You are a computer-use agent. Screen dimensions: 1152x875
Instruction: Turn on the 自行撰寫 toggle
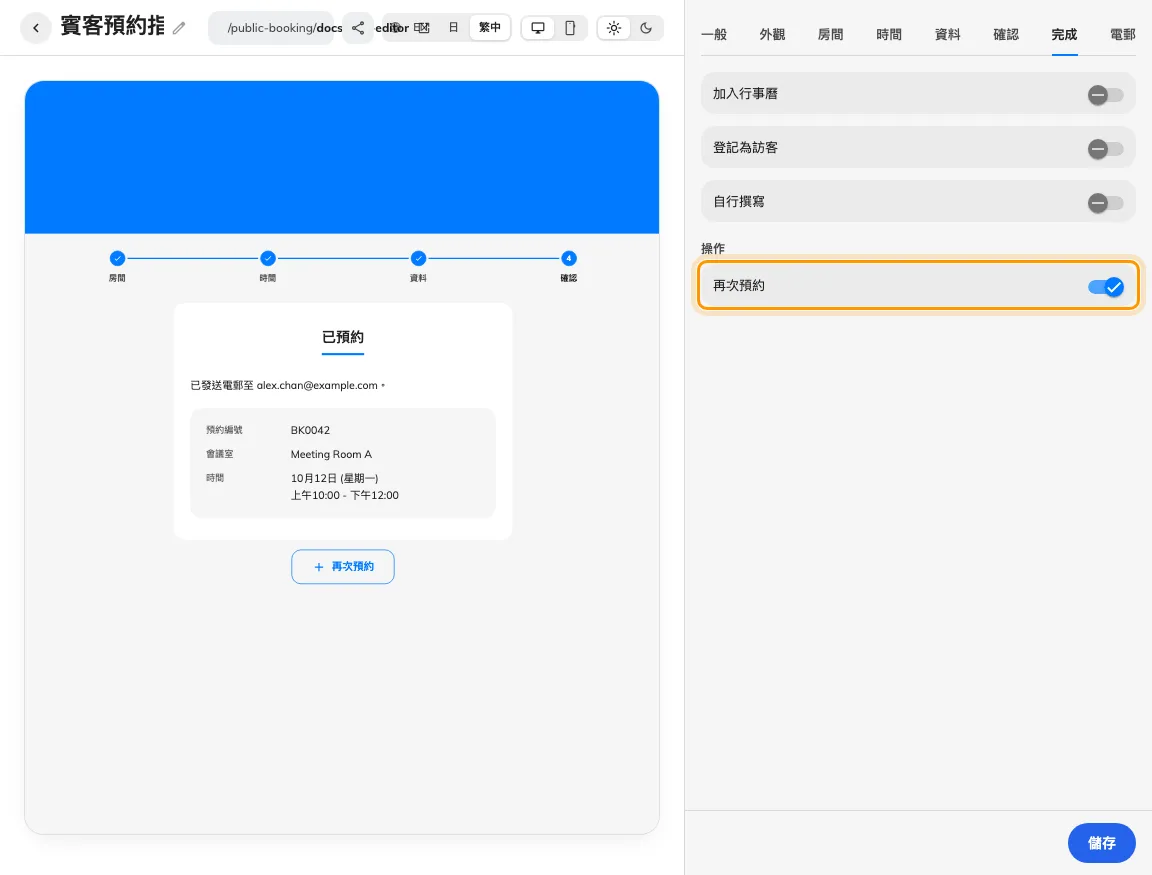1105,203
